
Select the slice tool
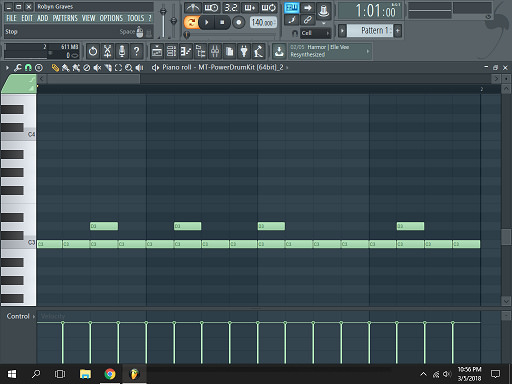[108, 68]
